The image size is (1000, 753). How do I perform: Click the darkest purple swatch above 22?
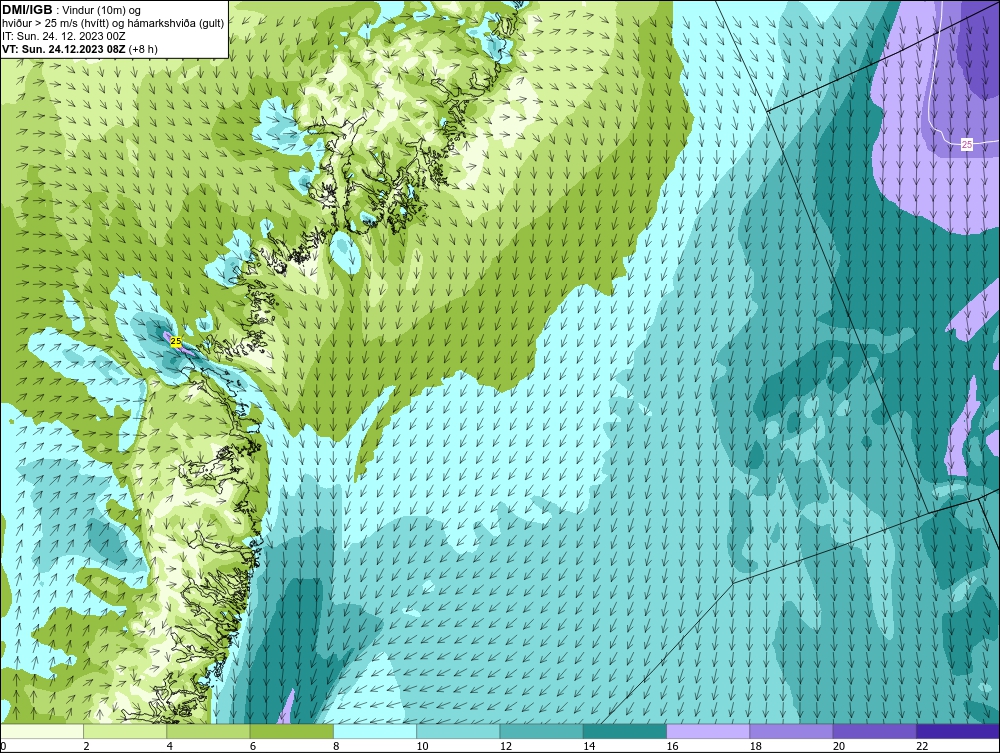958,731
